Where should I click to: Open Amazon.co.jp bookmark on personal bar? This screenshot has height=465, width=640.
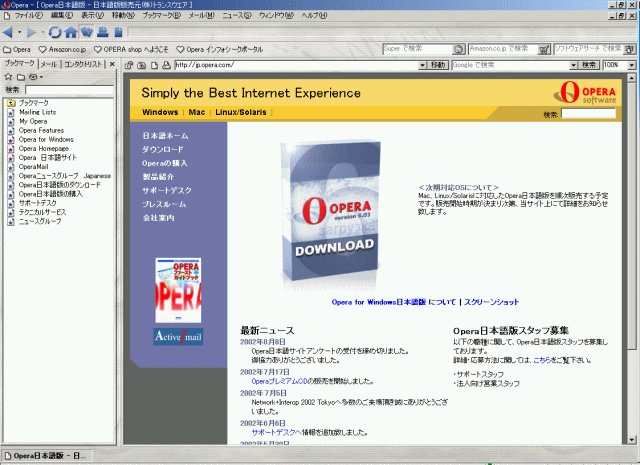click(62, 49)
